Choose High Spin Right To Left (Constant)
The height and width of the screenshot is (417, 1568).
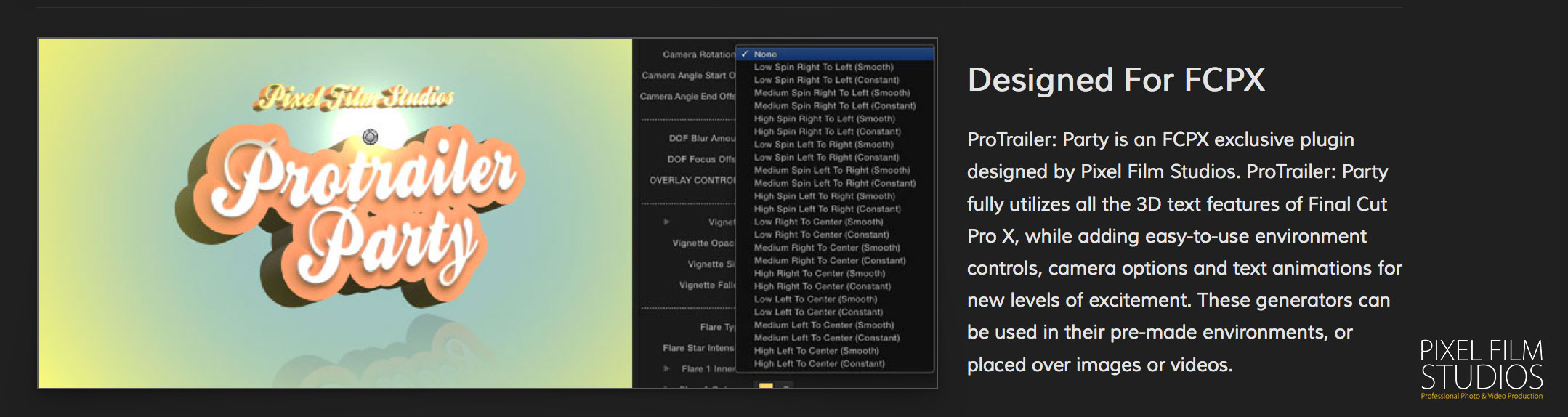[x=828, y=131]
